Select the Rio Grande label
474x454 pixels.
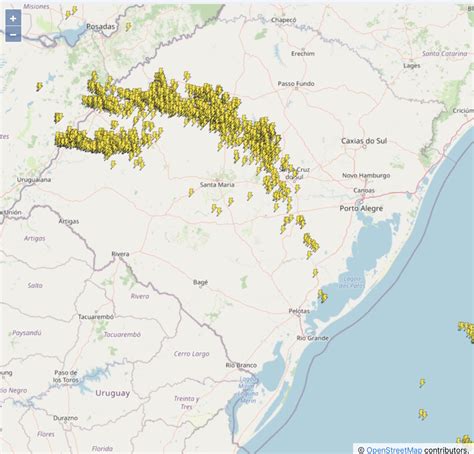coord(312,338)
